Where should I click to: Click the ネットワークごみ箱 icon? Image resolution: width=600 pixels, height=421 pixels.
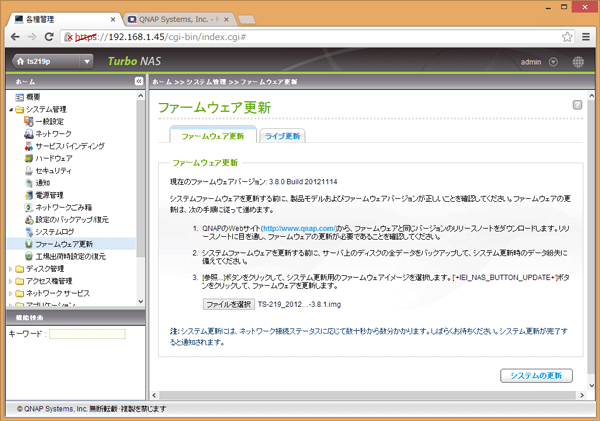(x=29, y=207)
